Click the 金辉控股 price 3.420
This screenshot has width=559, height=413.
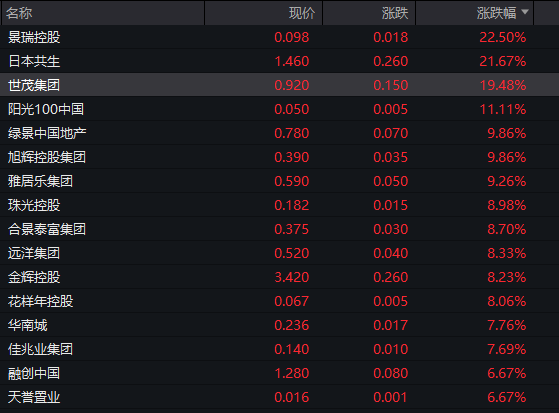[x=292, y=277]
